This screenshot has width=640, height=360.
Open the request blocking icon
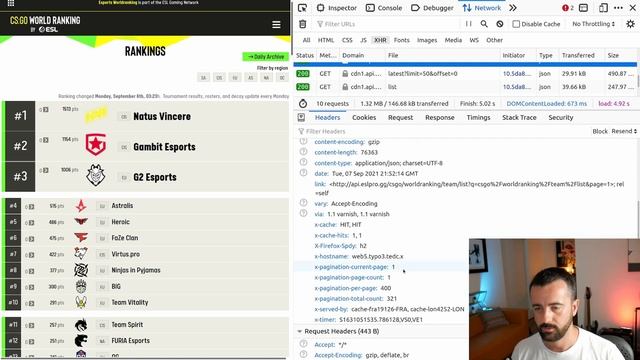click(x=500, y=24)
